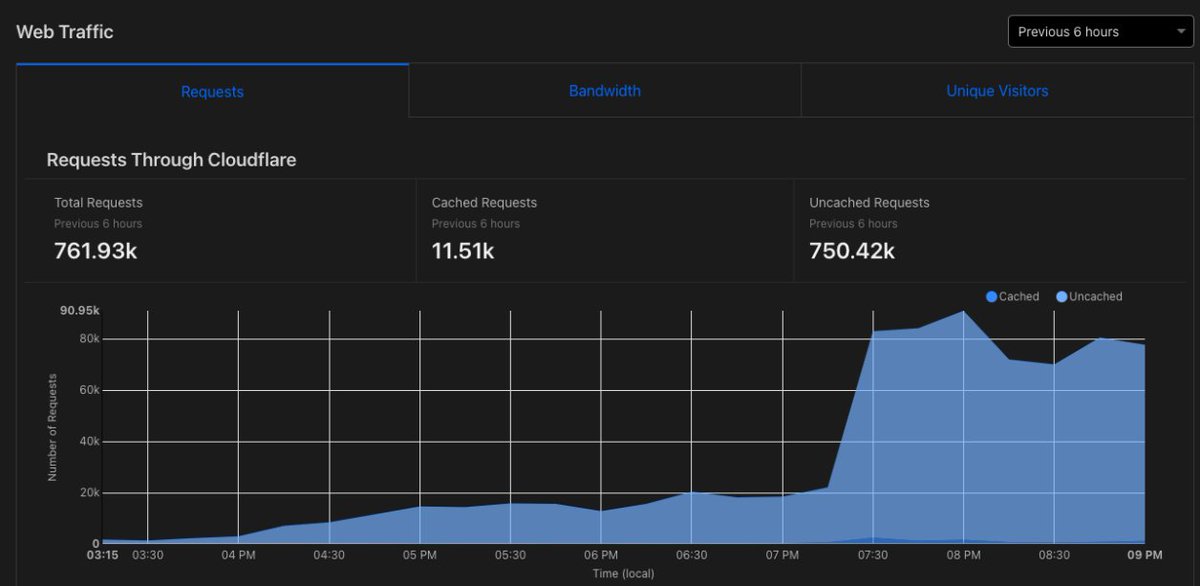
Task: Click the Web Traffic page title
Action: coord(64,31)
